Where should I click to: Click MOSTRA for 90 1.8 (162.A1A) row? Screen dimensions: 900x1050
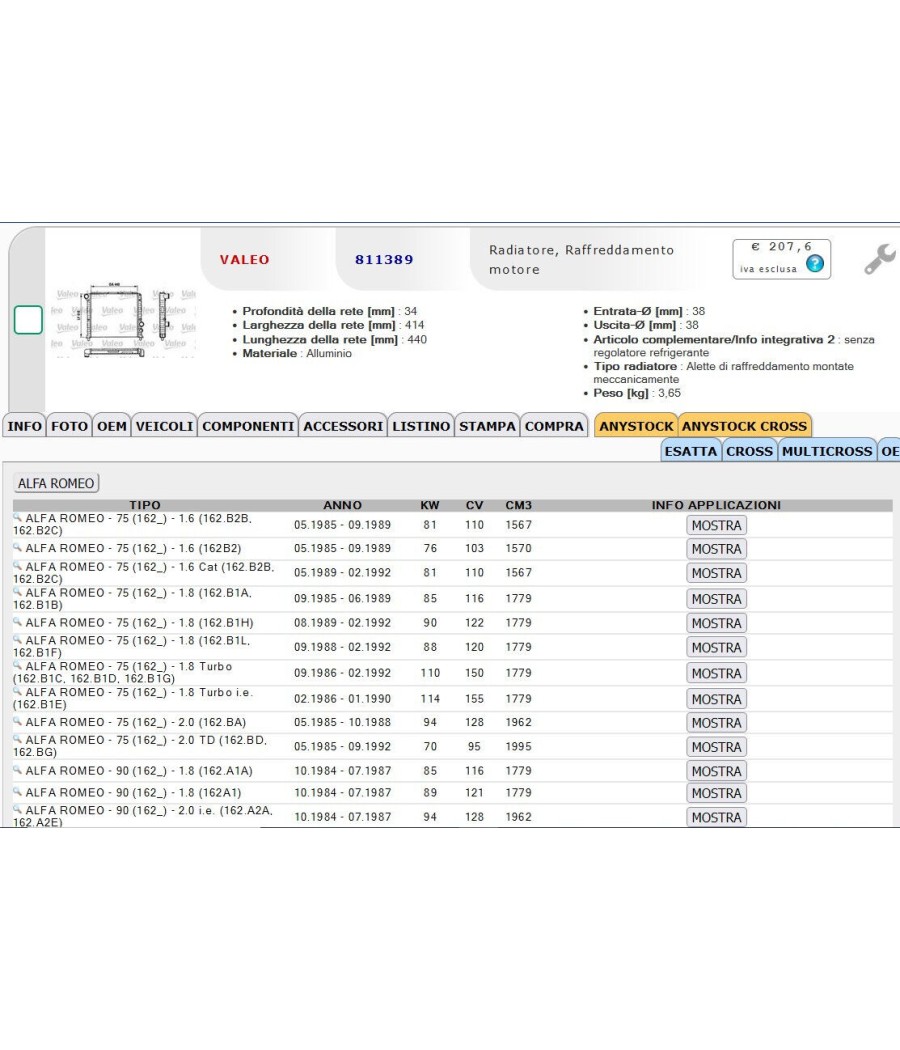(x=717, y=771)
